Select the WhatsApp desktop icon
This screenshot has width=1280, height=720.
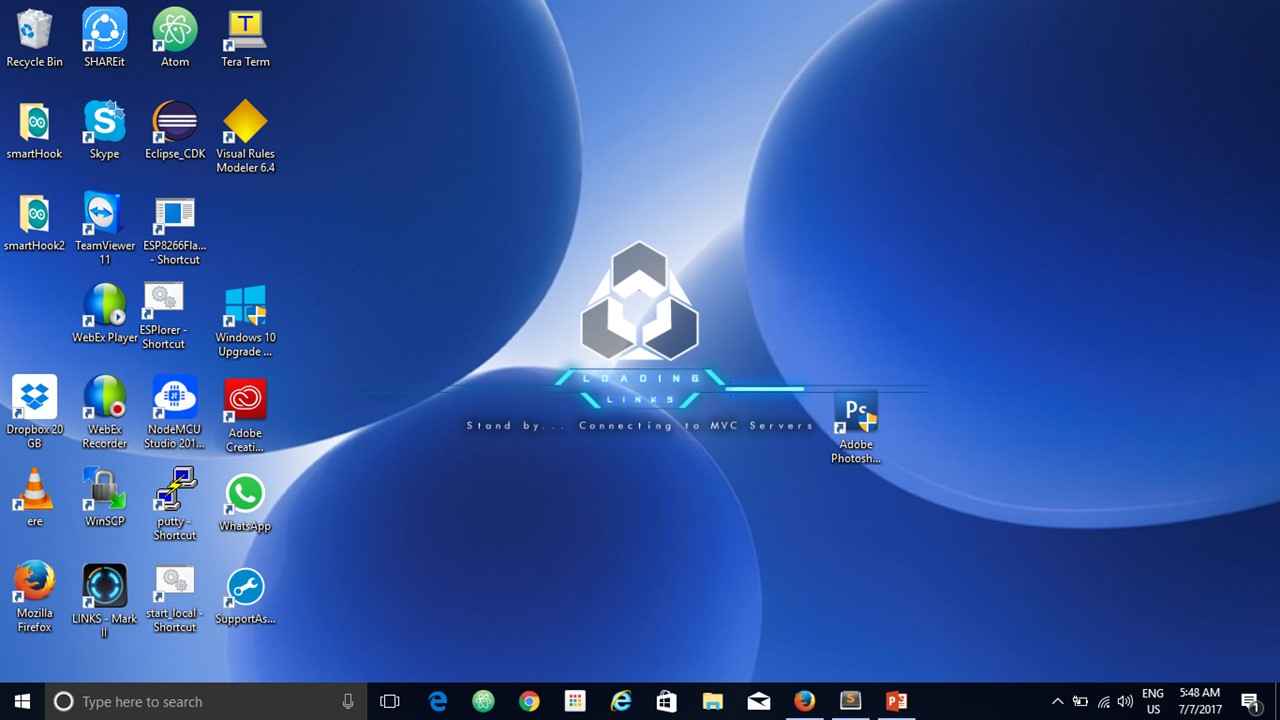245,503
